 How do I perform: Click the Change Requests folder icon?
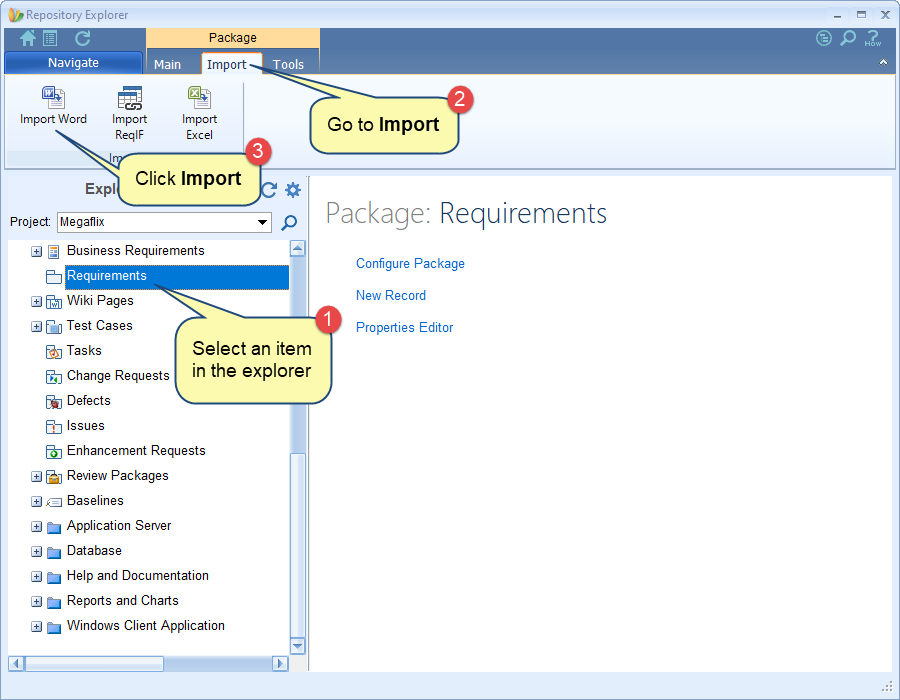pyautogui.click(x=54, y=376)
